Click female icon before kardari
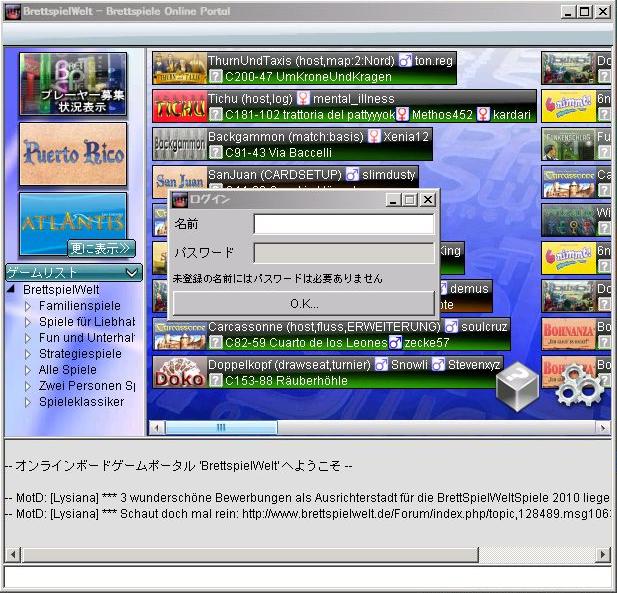 pyautogui.click(x=483, y=114)
